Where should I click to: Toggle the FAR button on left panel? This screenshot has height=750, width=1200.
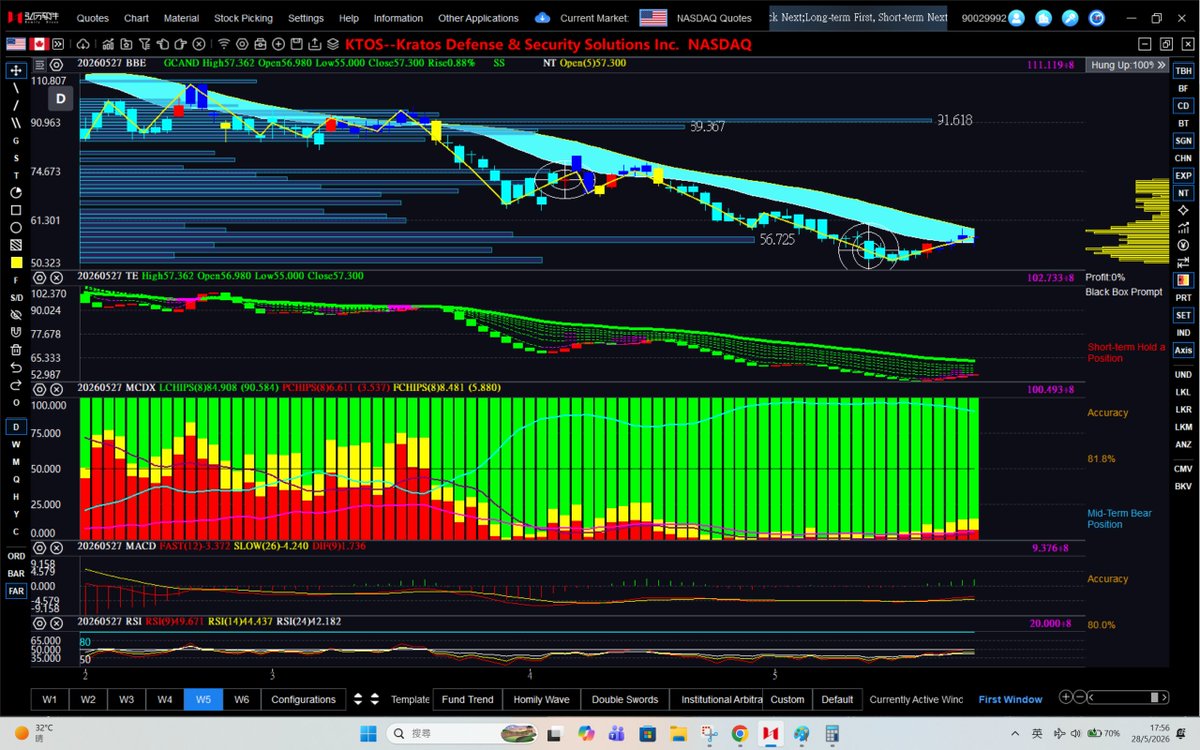click(x=16, y=591)
